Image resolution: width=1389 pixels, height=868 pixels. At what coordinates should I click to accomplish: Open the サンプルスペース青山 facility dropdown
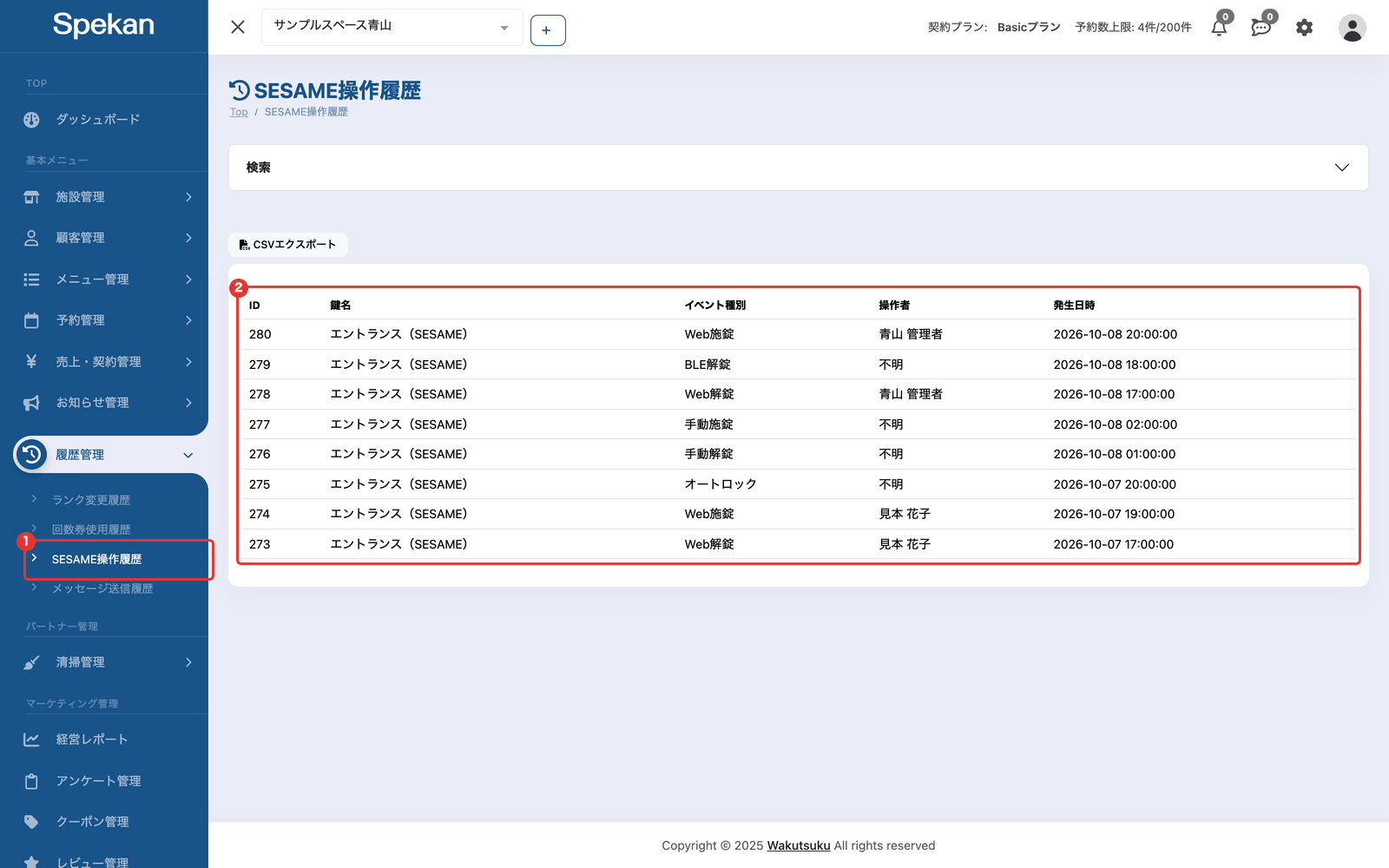coord(392,27)
